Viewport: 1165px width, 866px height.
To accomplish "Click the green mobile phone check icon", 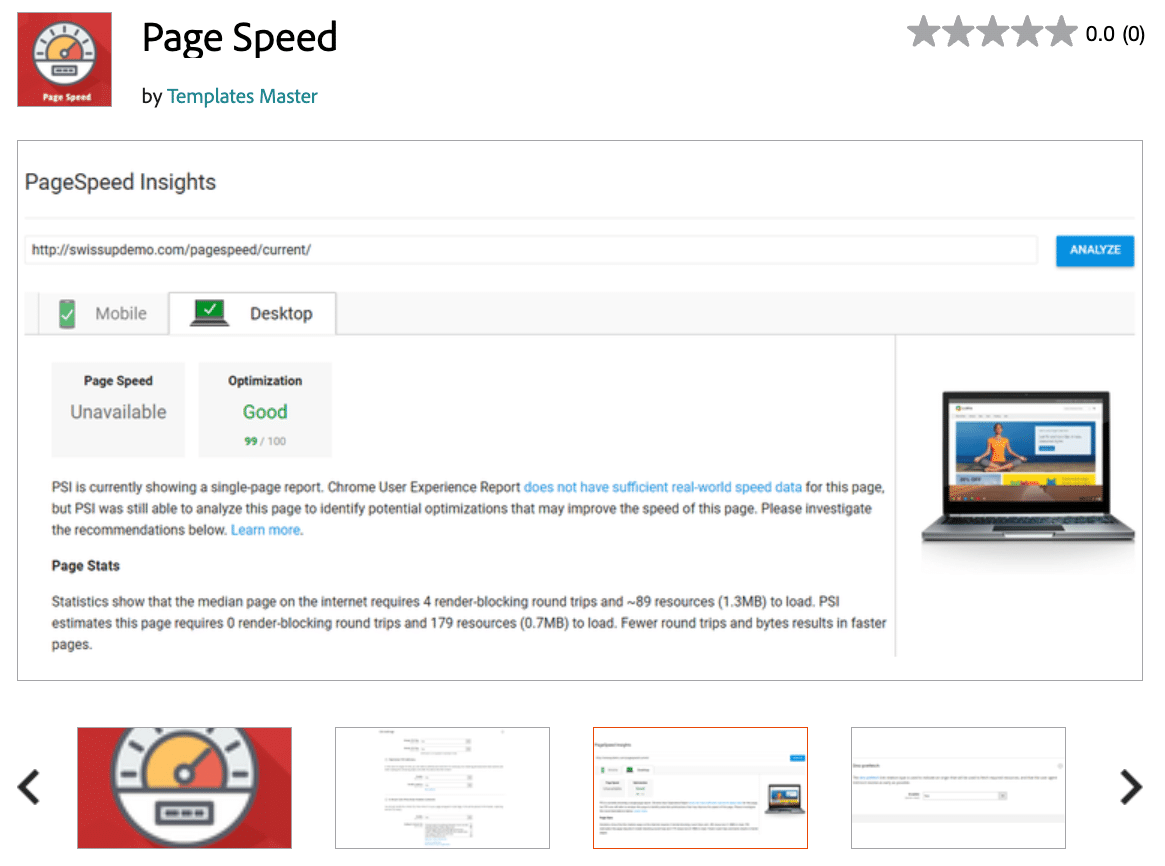I will (x=67, y=314).
